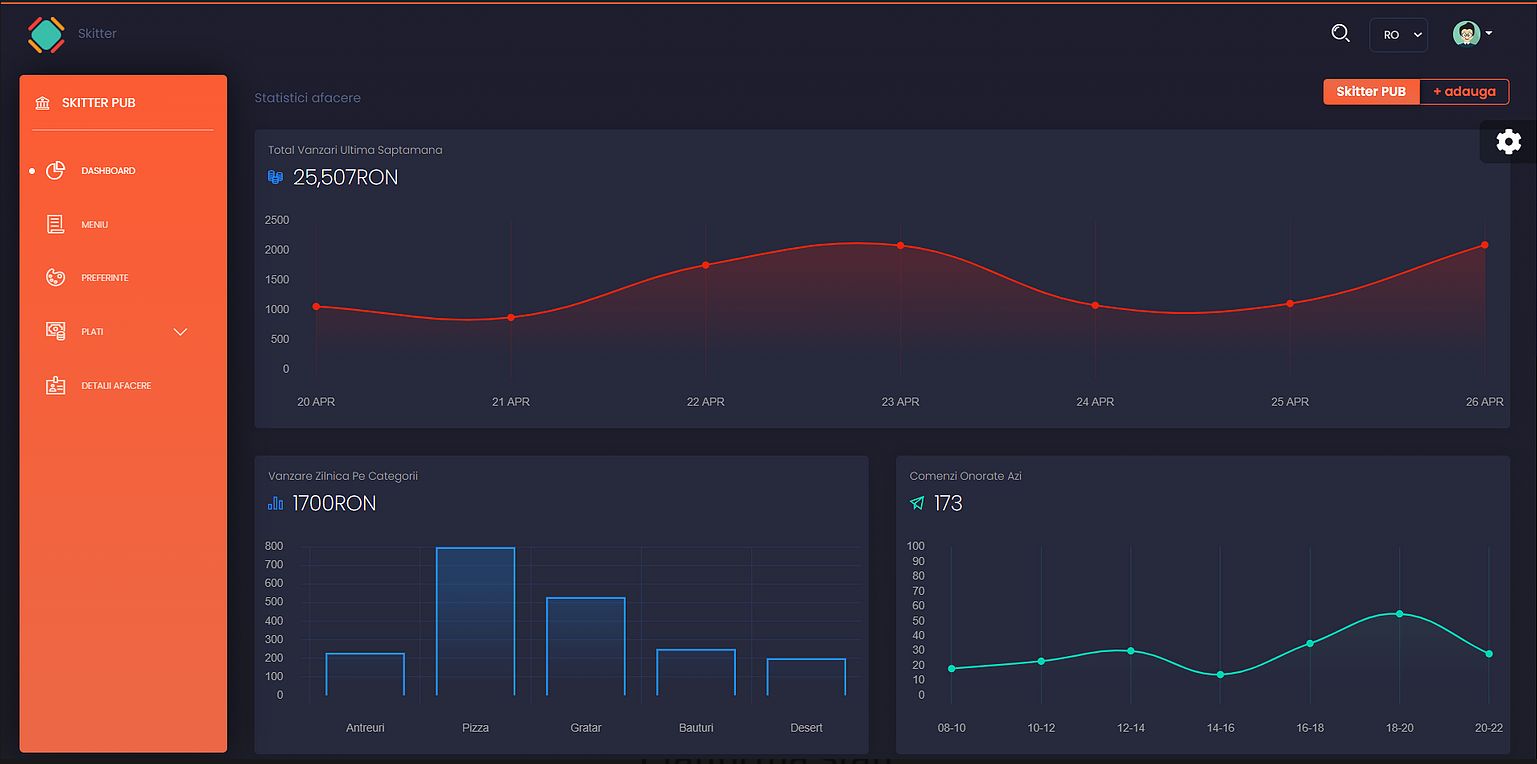Screen dimensions: 1537x764
Task: Click the 23 APR point on sales chart
Action: (900, 245)
